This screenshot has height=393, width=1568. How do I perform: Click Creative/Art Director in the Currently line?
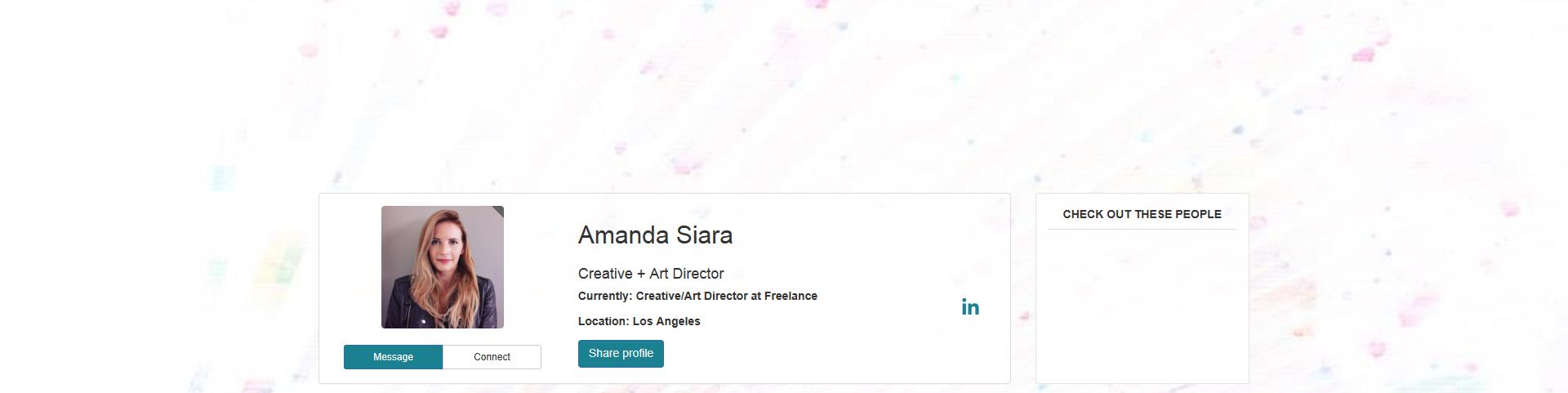click(x=691, y=296)
